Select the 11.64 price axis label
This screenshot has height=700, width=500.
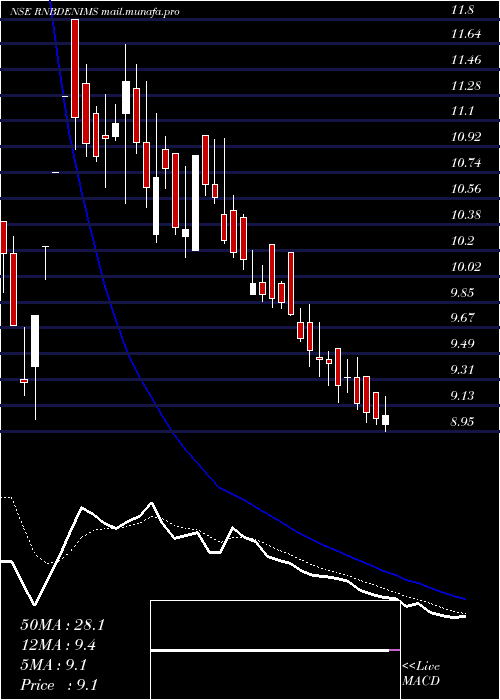click(466, 34)
